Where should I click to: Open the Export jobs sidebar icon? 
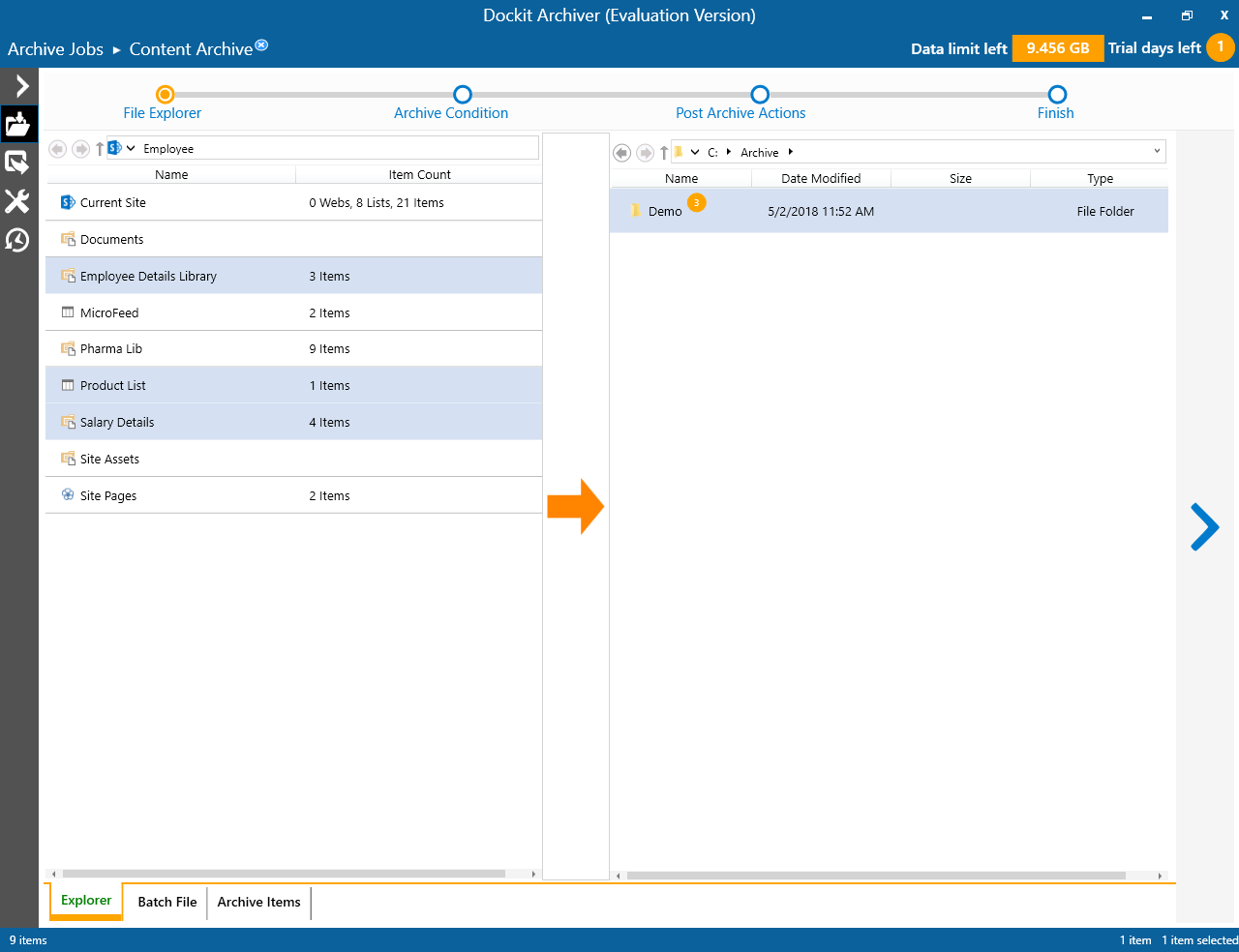(x=19, y=163)
